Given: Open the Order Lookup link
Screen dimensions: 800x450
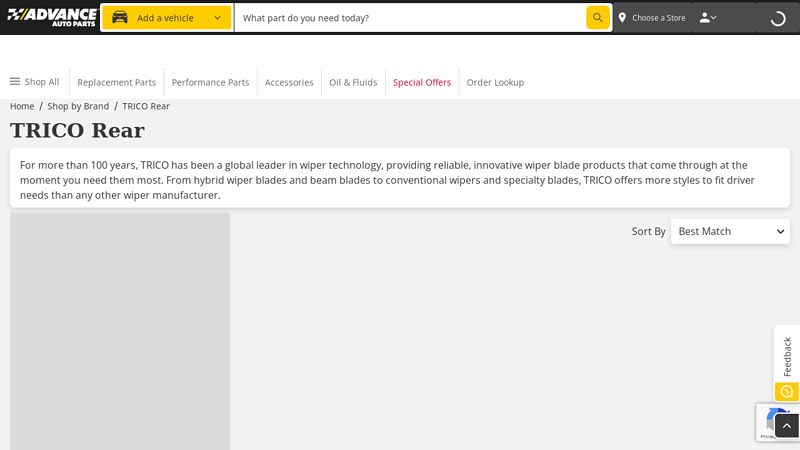Looking at the screenshot, I should coord(495,82).
